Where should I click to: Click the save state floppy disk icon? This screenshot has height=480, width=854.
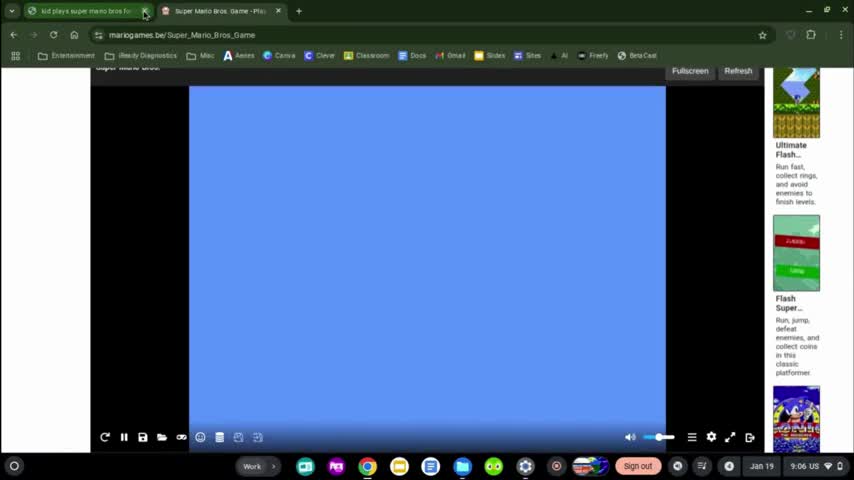[143, 437]
